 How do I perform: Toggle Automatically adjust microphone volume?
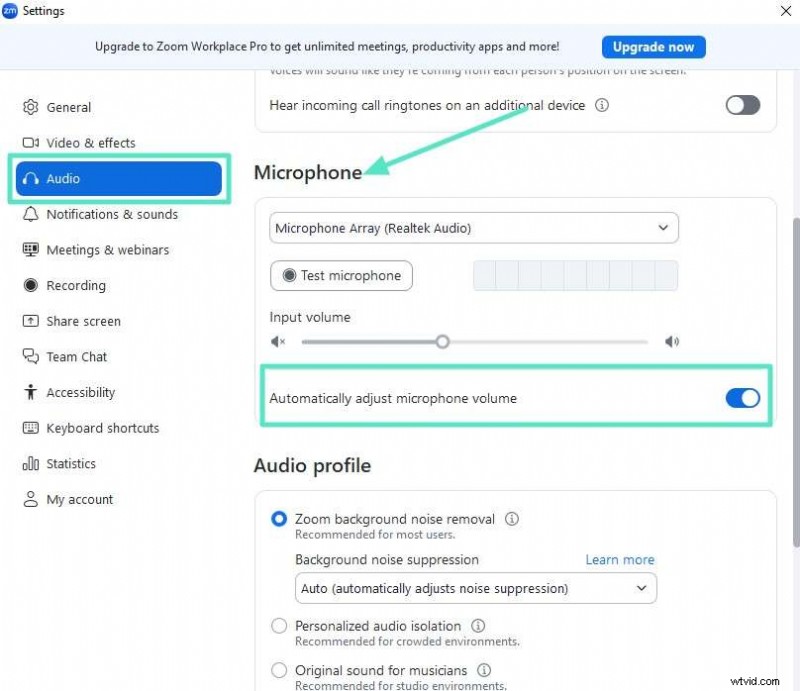[742, 397]
